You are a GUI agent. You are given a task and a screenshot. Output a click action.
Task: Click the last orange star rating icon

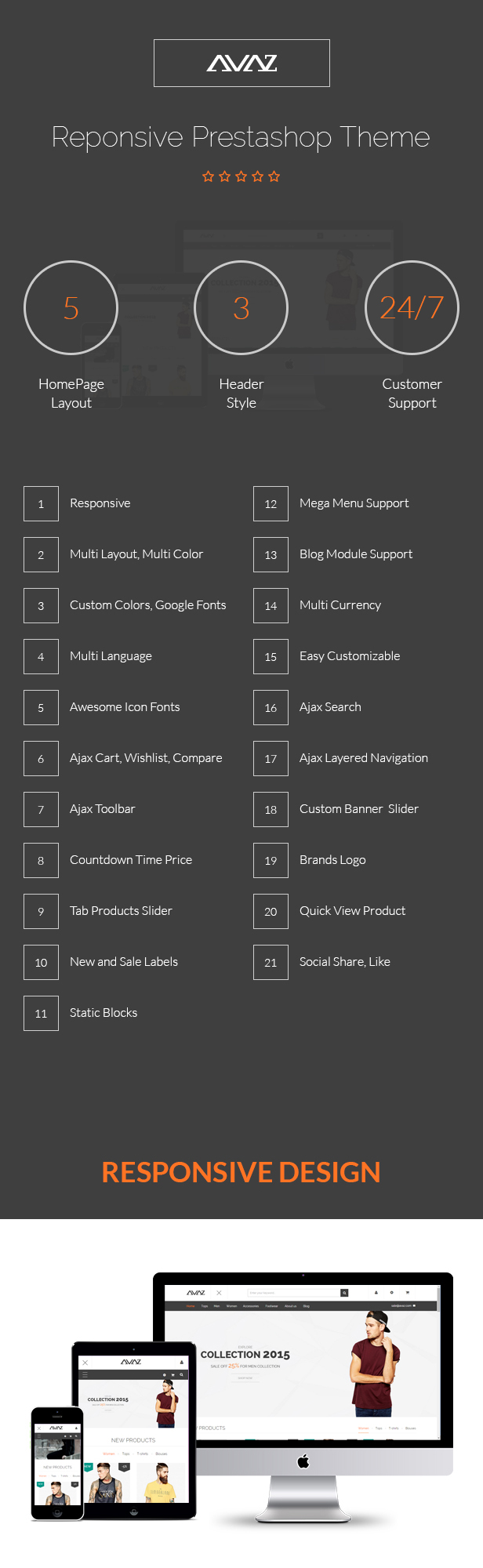pyautogui.click(x=274, y=176)
